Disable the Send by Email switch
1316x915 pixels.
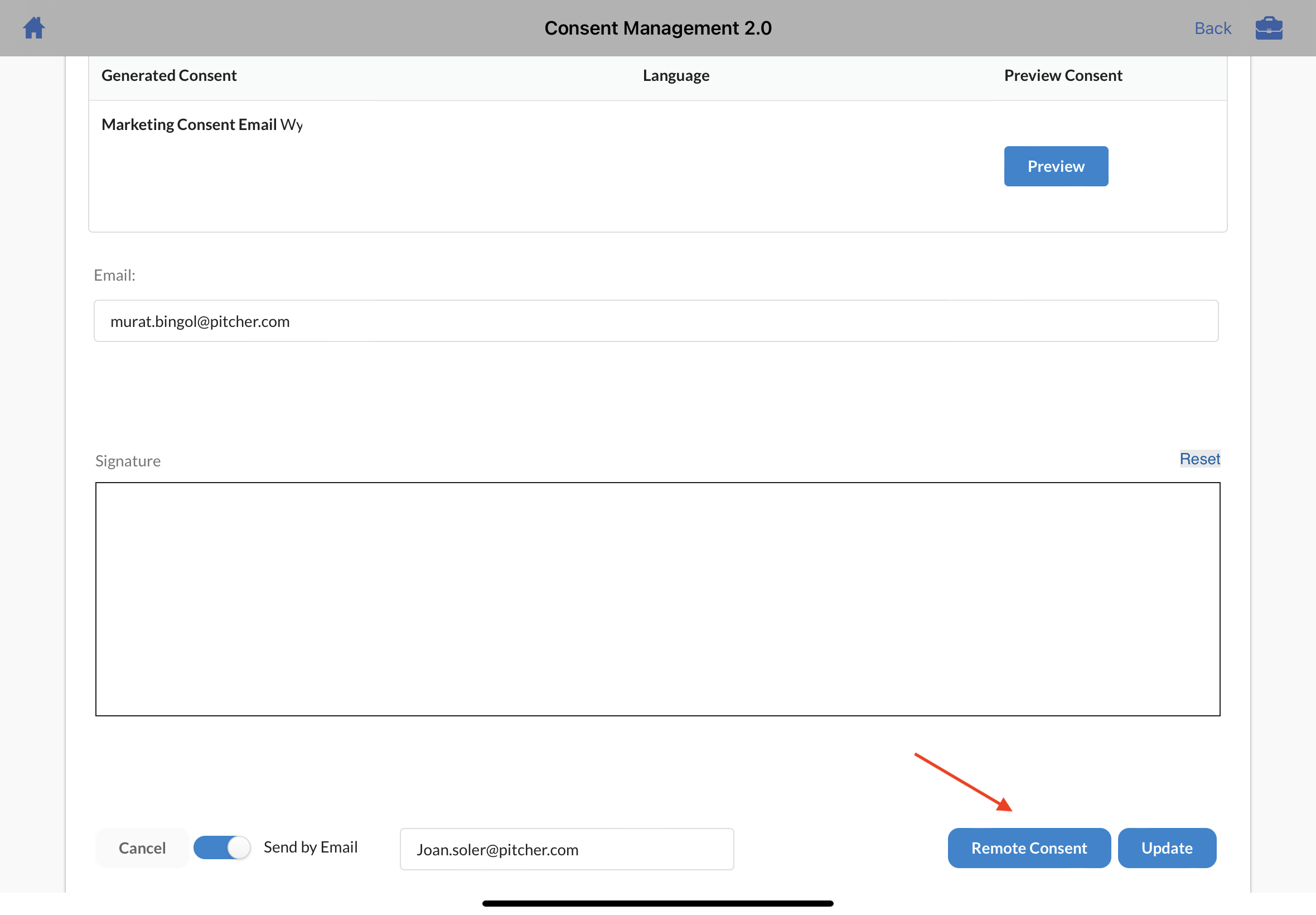[222, 847]
